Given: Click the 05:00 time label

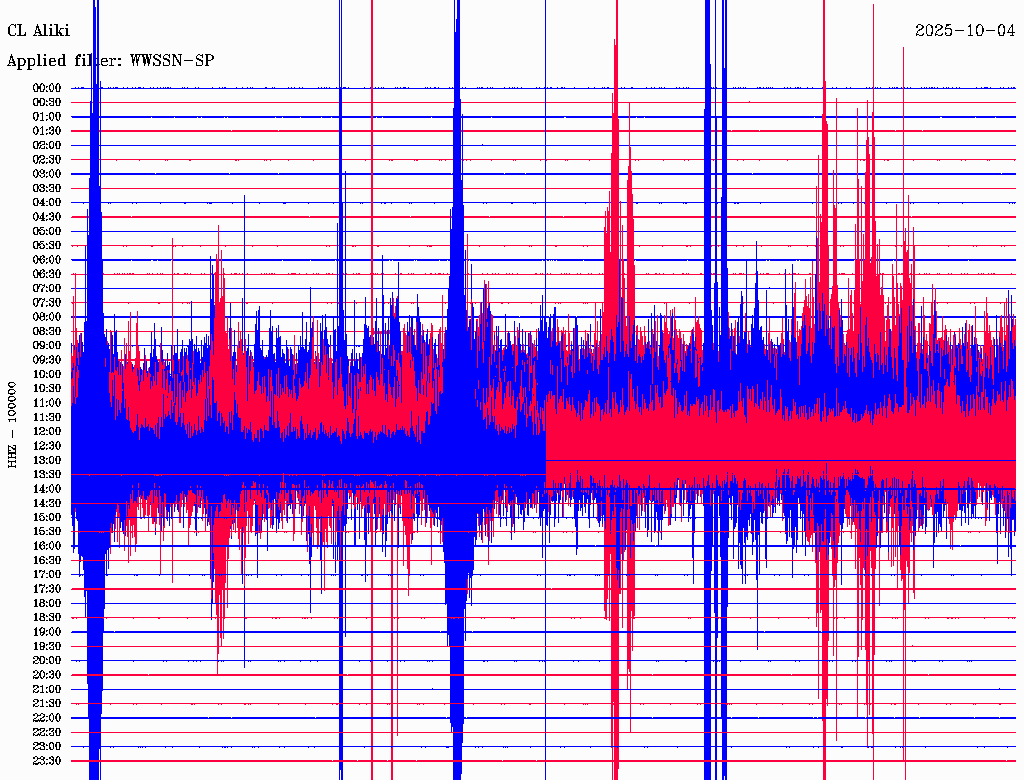Looking at the screenshot, I should click(47, 231).
